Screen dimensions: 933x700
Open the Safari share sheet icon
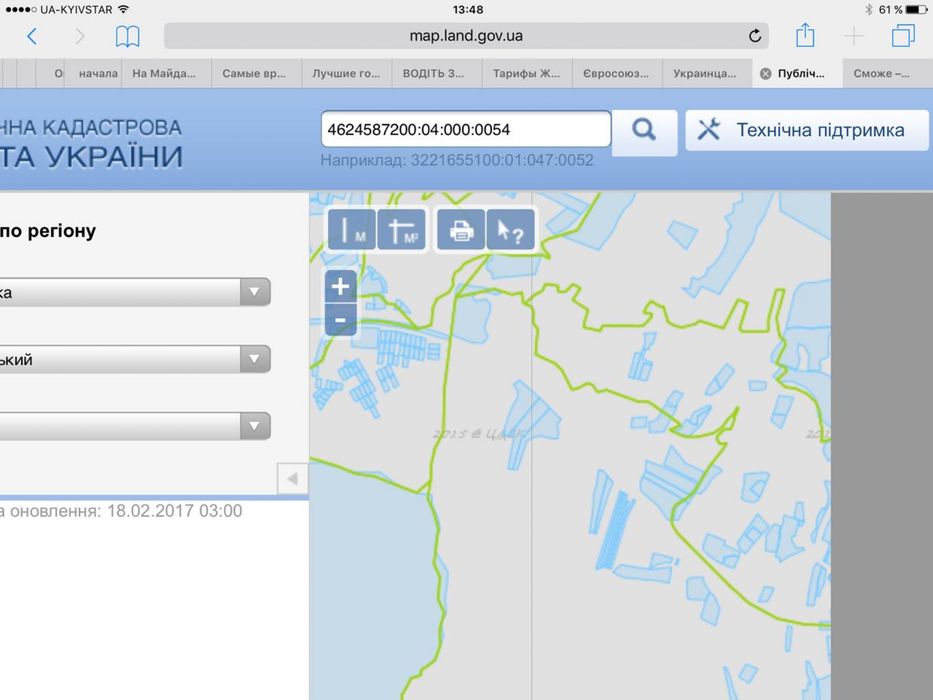click(x=805, y=35)
